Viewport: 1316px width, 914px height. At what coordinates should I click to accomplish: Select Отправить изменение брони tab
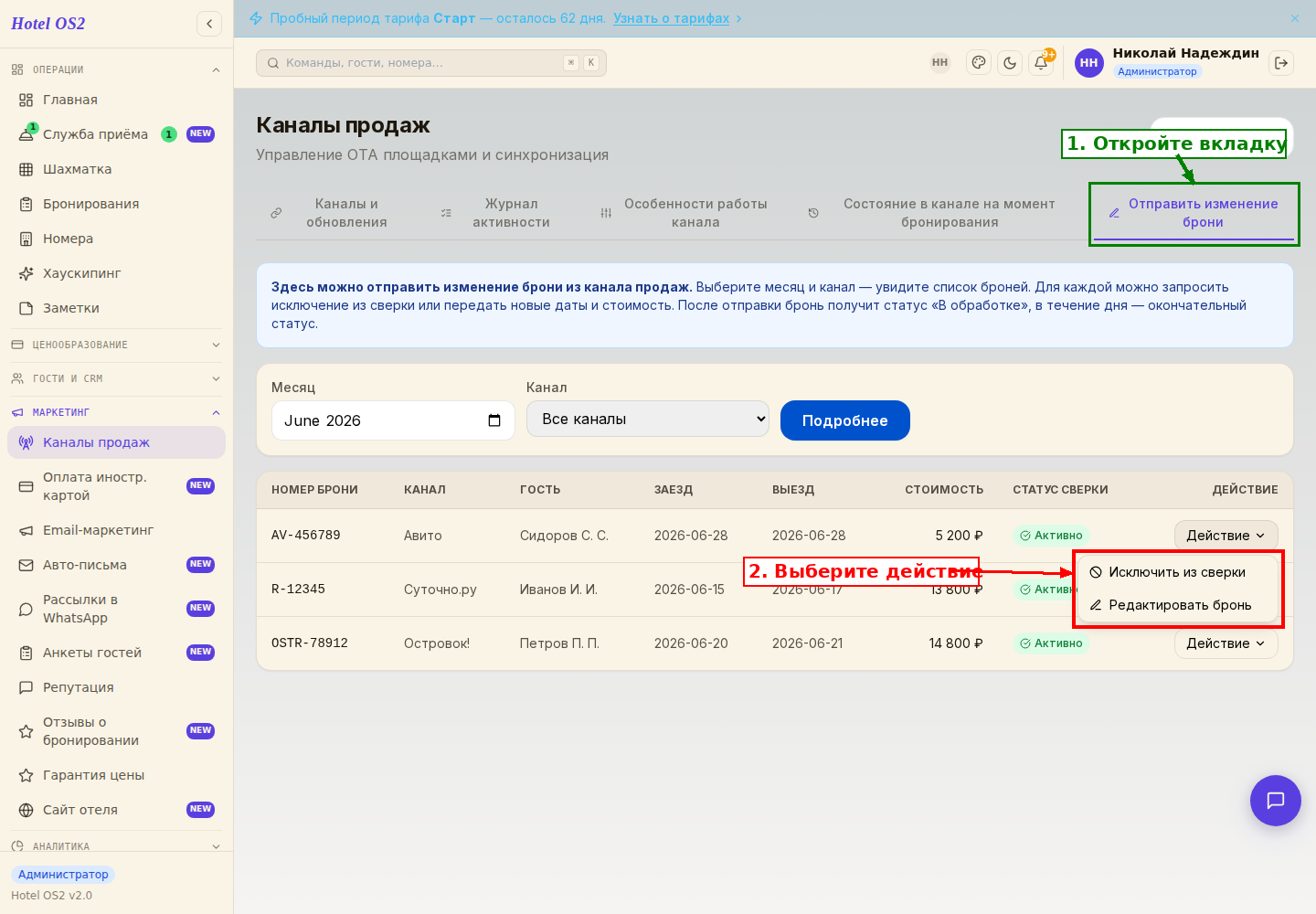coord(1194,213)
